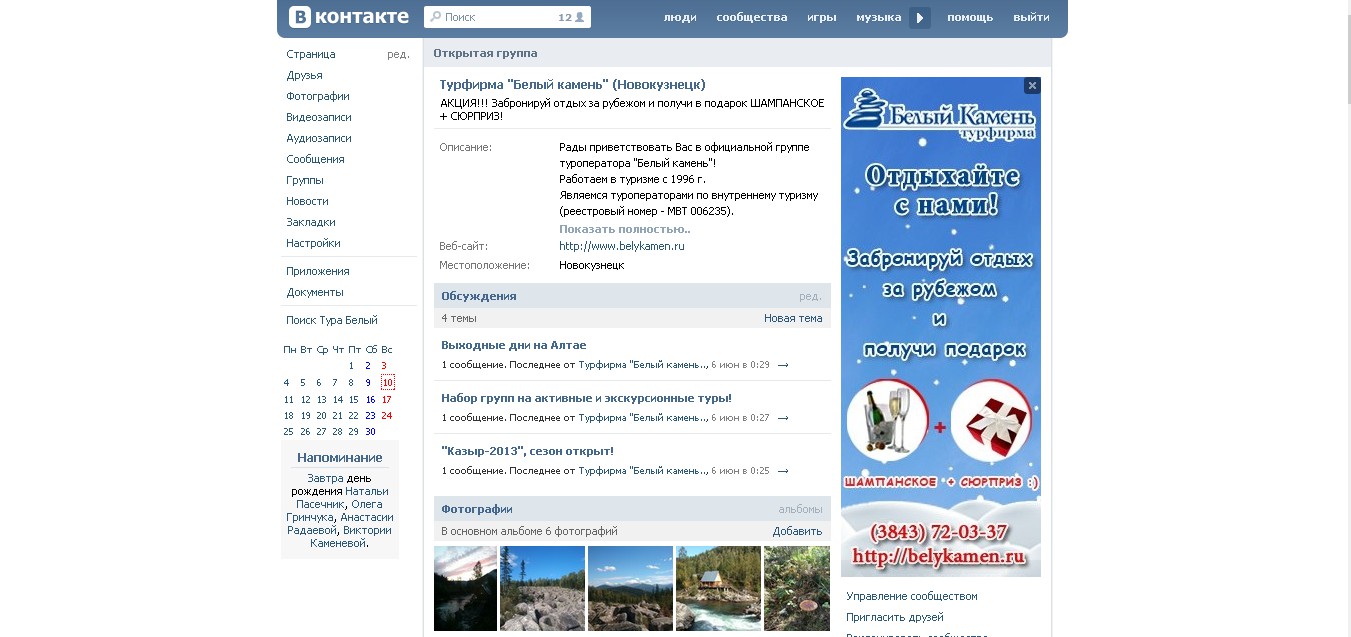Open Закладки in the sidebar
The width and height of the screenshot is (1351, 637).
pyautogui.click(x=311, y=222)
